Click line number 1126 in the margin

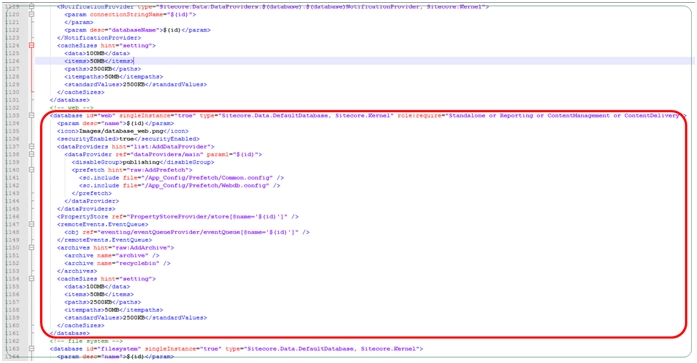tap(12, 61)
